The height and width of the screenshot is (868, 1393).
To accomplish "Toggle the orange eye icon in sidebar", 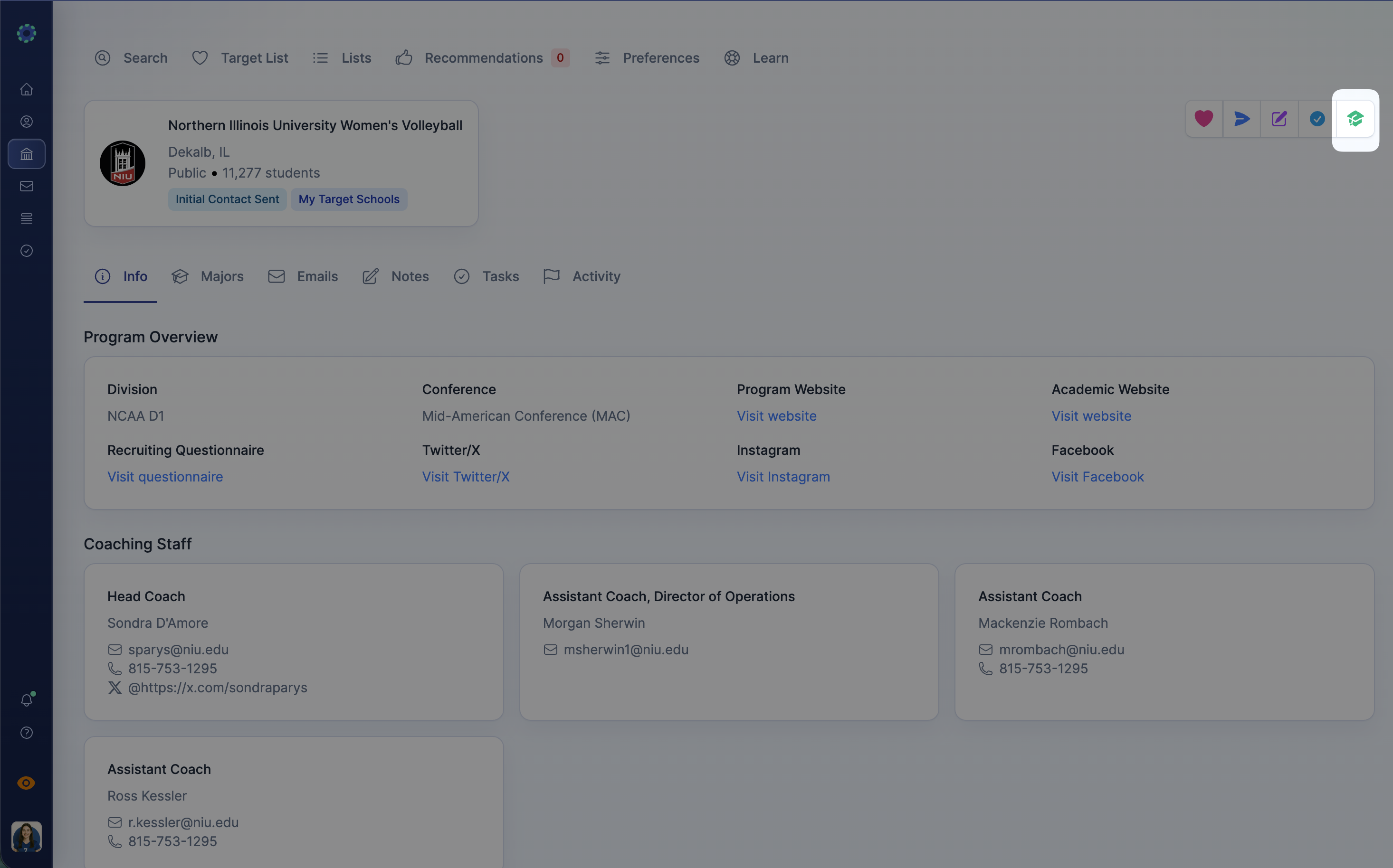I will pos(27,783).
